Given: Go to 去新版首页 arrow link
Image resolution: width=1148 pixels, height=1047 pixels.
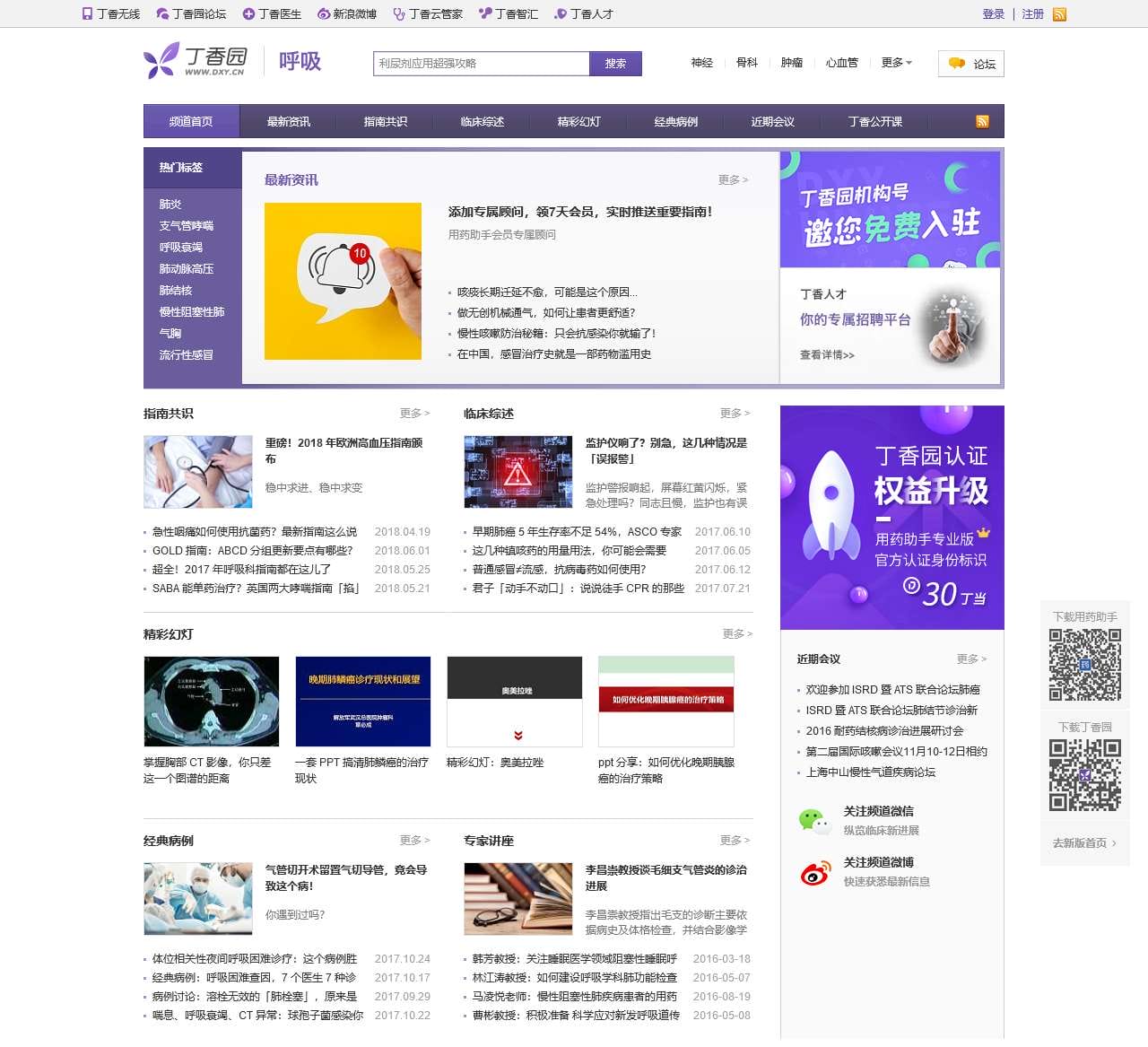Looking at the screenshot, I should 1085,843.
